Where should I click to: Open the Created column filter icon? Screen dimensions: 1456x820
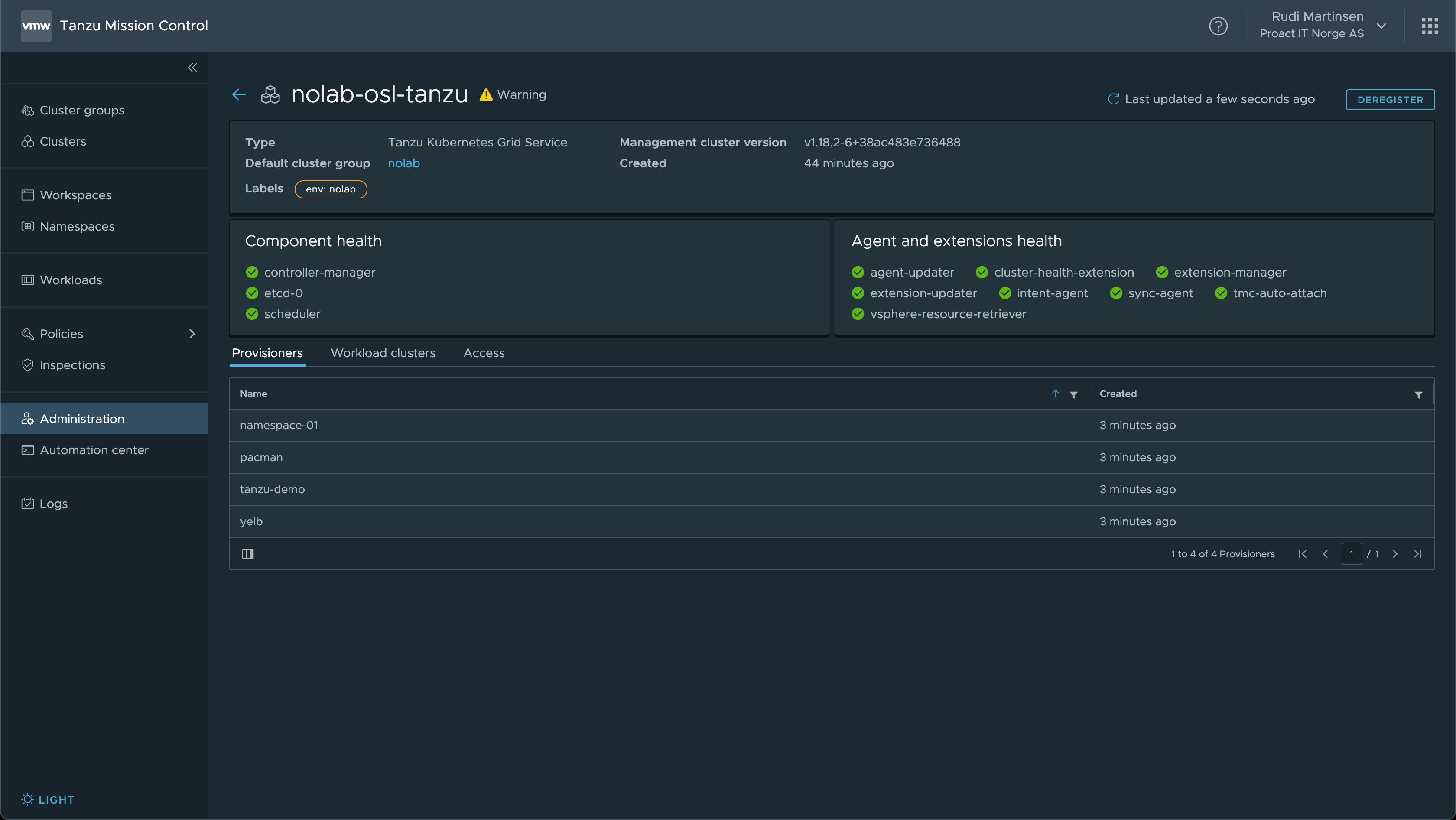(x=1418, y=394)
